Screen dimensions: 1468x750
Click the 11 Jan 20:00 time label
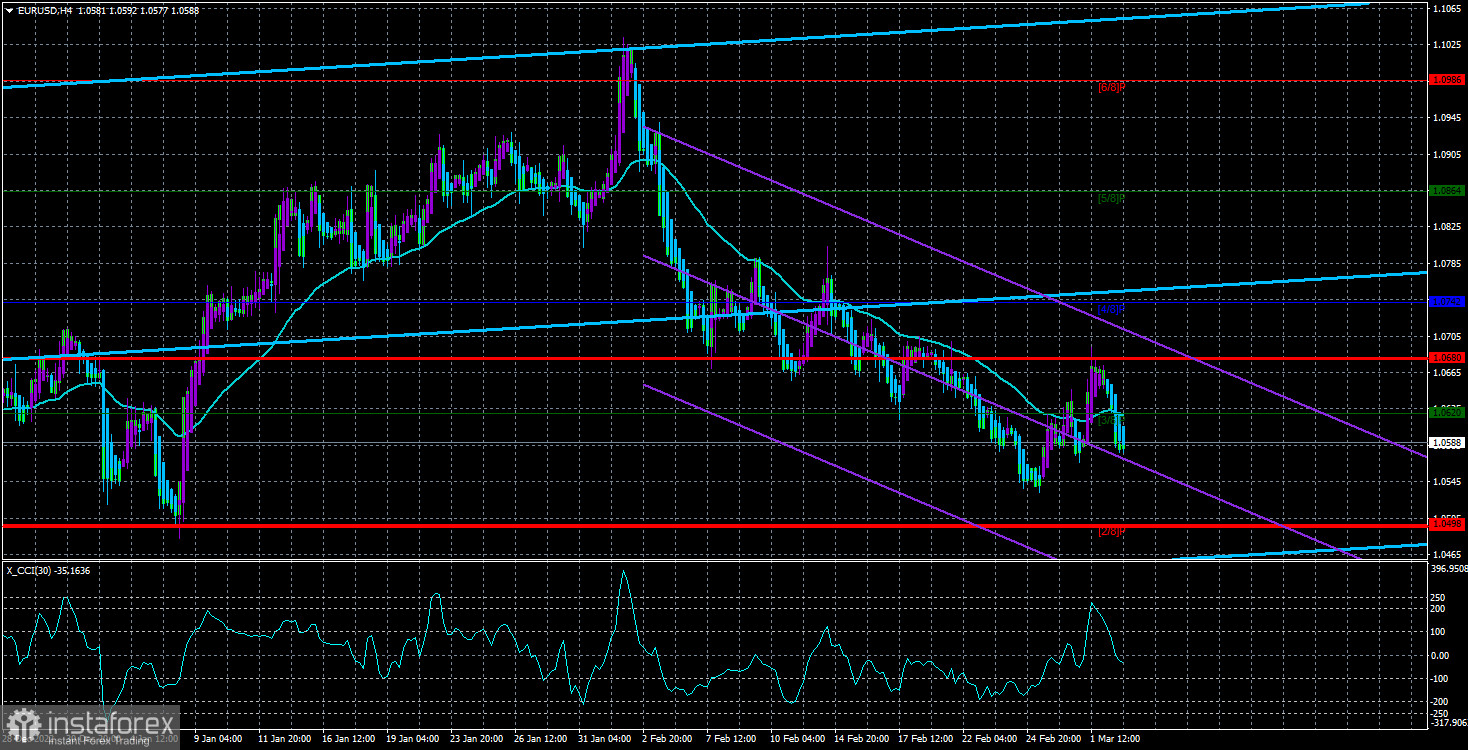(283, 739)
